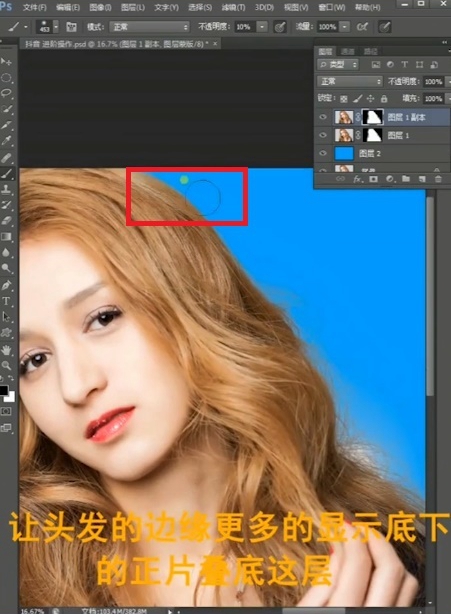This screenshot has height=614, width=451.
Task: Open flow 流量 slider dropdown
Action: [345, 27]
